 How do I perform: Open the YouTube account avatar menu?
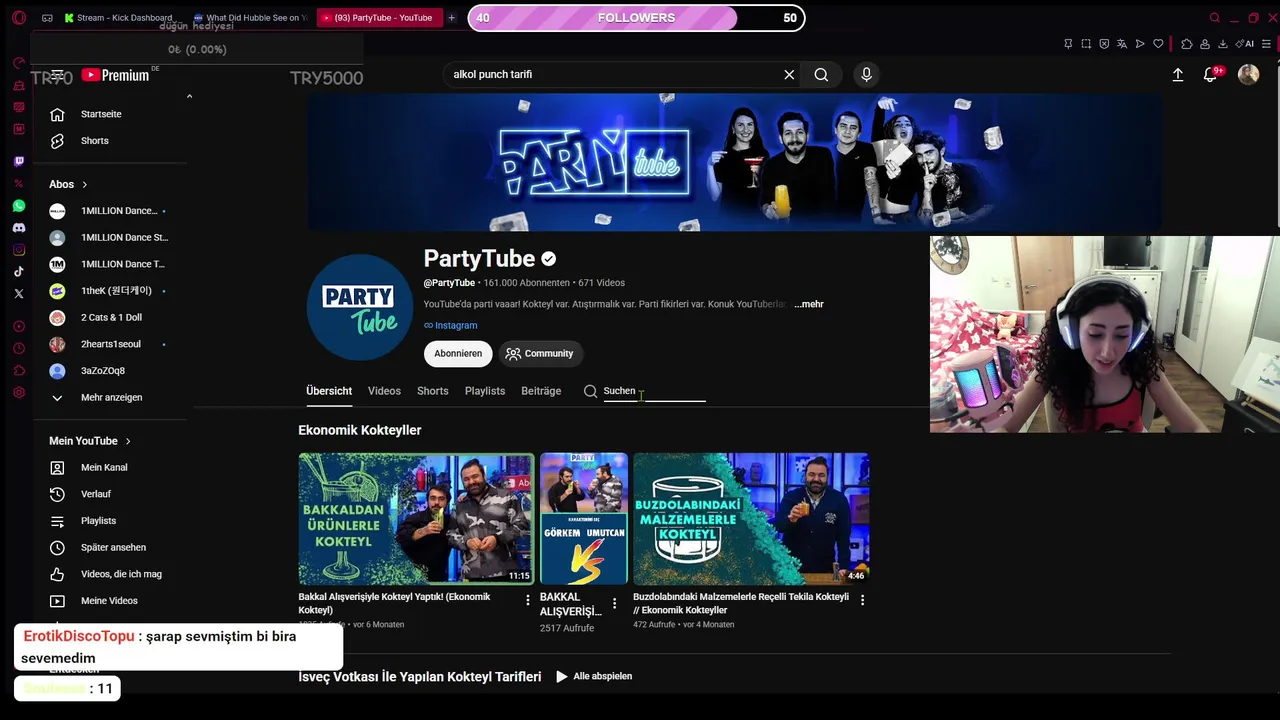coord(1248,74)
